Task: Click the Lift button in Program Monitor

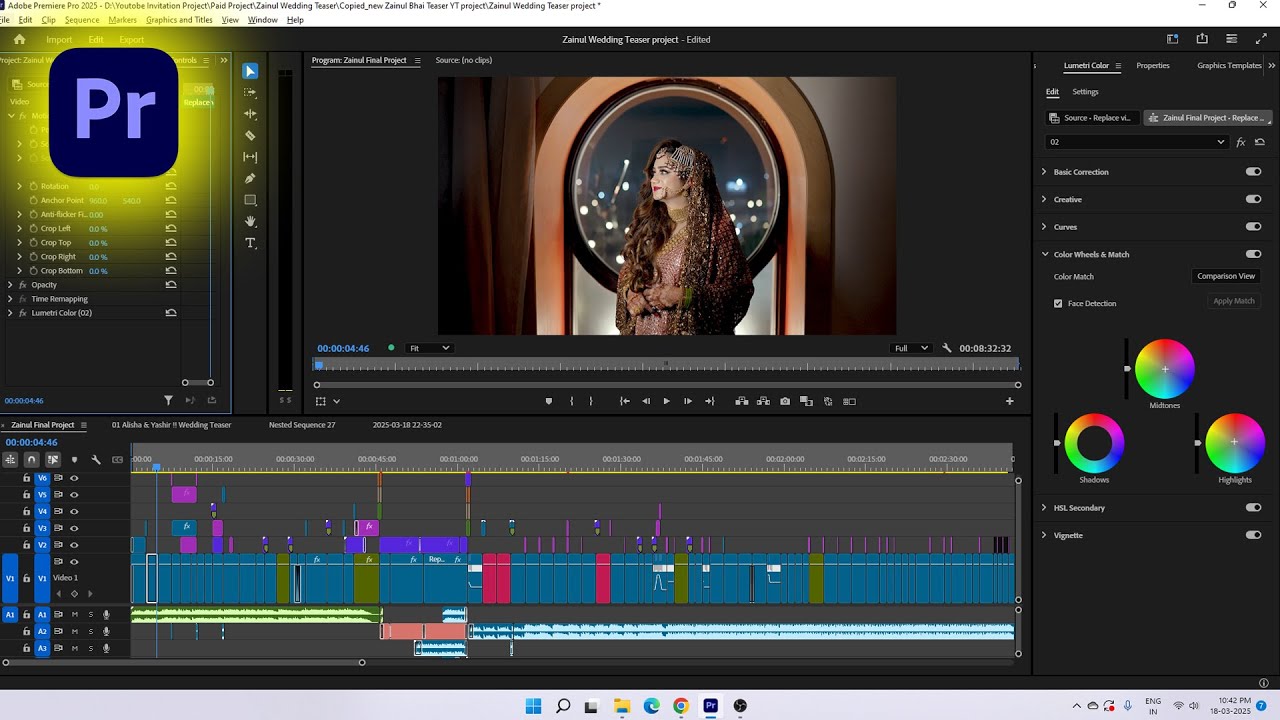Action: [742, 401]
